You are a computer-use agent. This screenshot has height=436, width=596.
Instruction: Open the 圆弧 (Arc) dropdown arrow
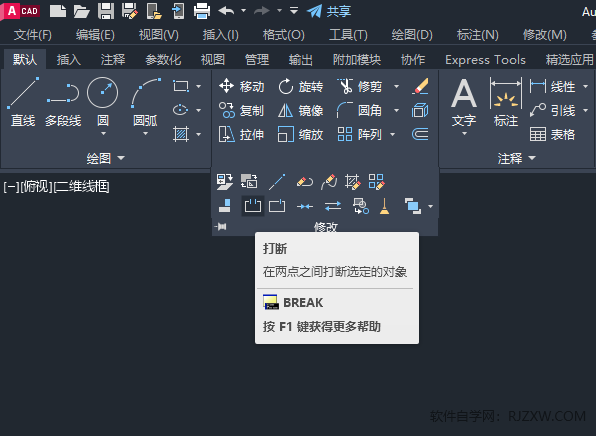pyautogui.click(x=145, y=133)
